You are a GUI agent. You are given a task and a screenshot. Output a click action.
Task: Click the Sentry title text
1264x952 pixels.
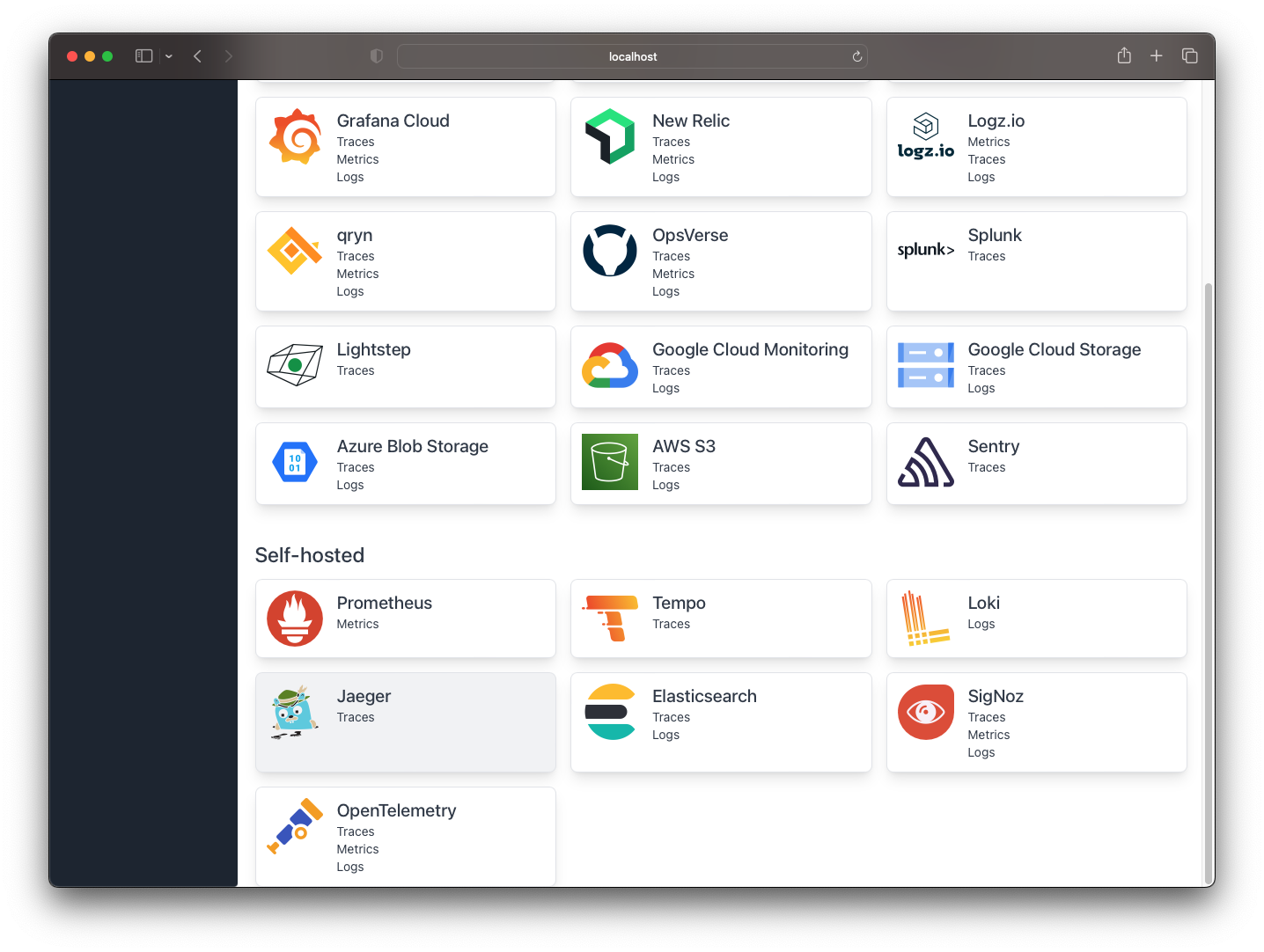click(x=994, y=446)
